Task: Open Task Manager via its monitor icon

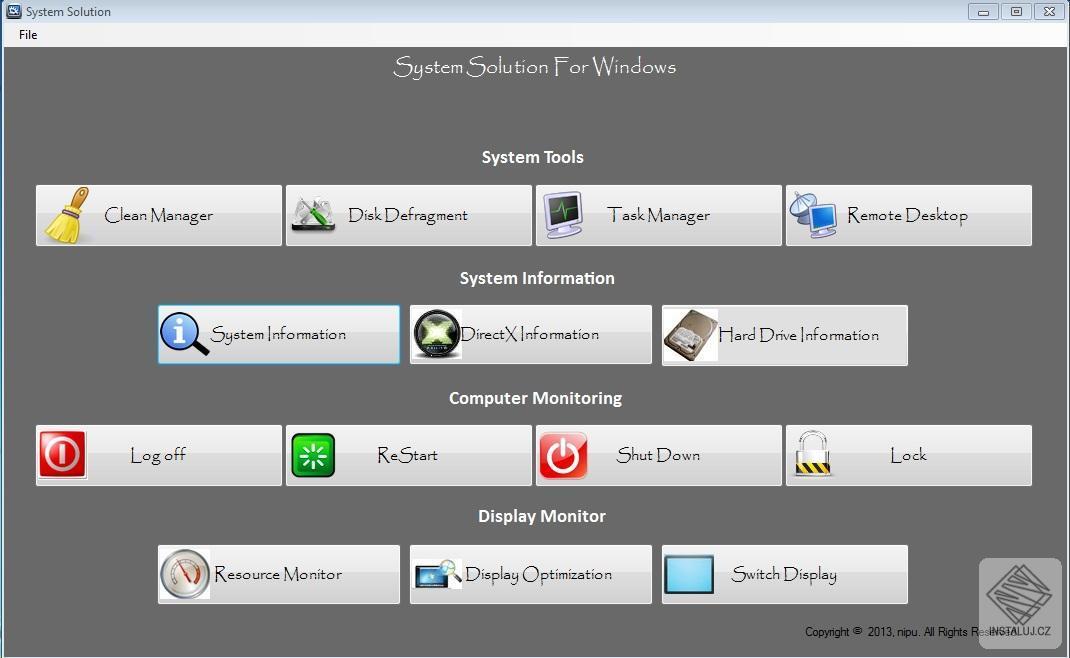Action: pyautogui.click(x=563, y=214)
